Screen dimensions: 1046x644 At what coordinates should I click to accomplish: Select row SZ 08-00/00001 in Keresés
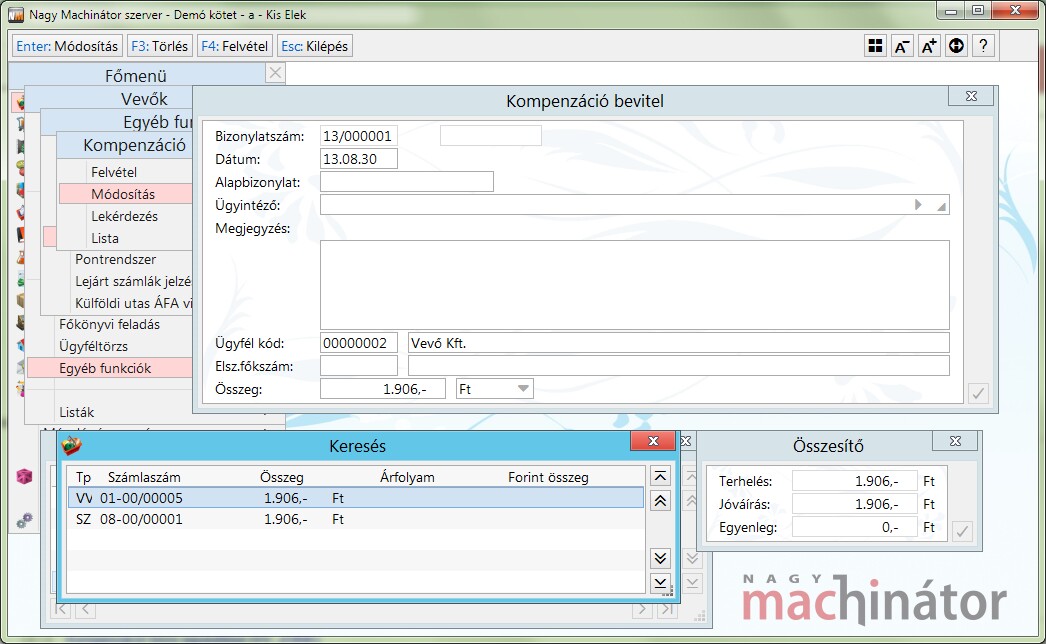click(x=356, y=519)
